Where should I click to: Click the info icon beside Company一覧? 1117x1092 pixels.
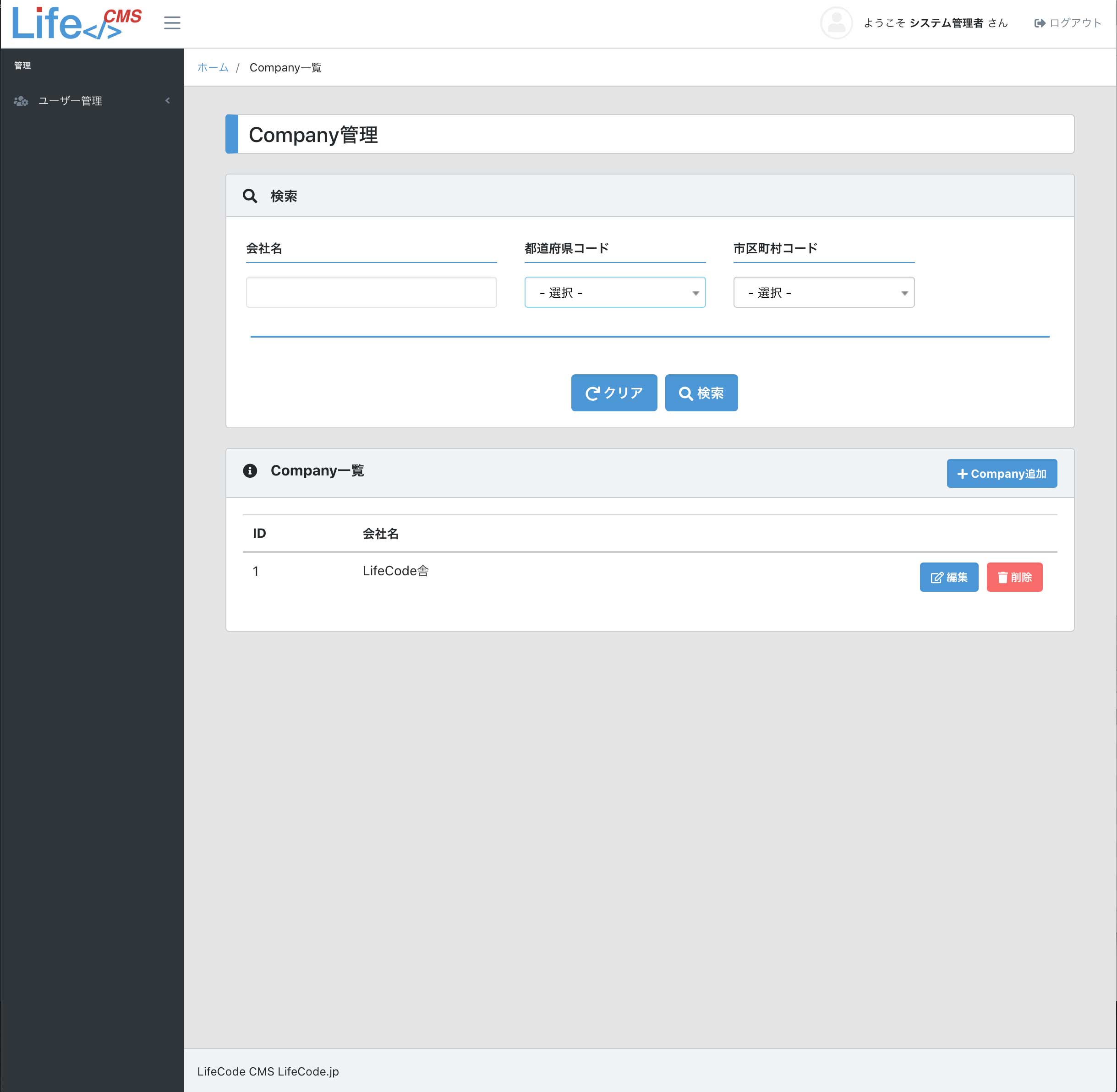[251, 470]
